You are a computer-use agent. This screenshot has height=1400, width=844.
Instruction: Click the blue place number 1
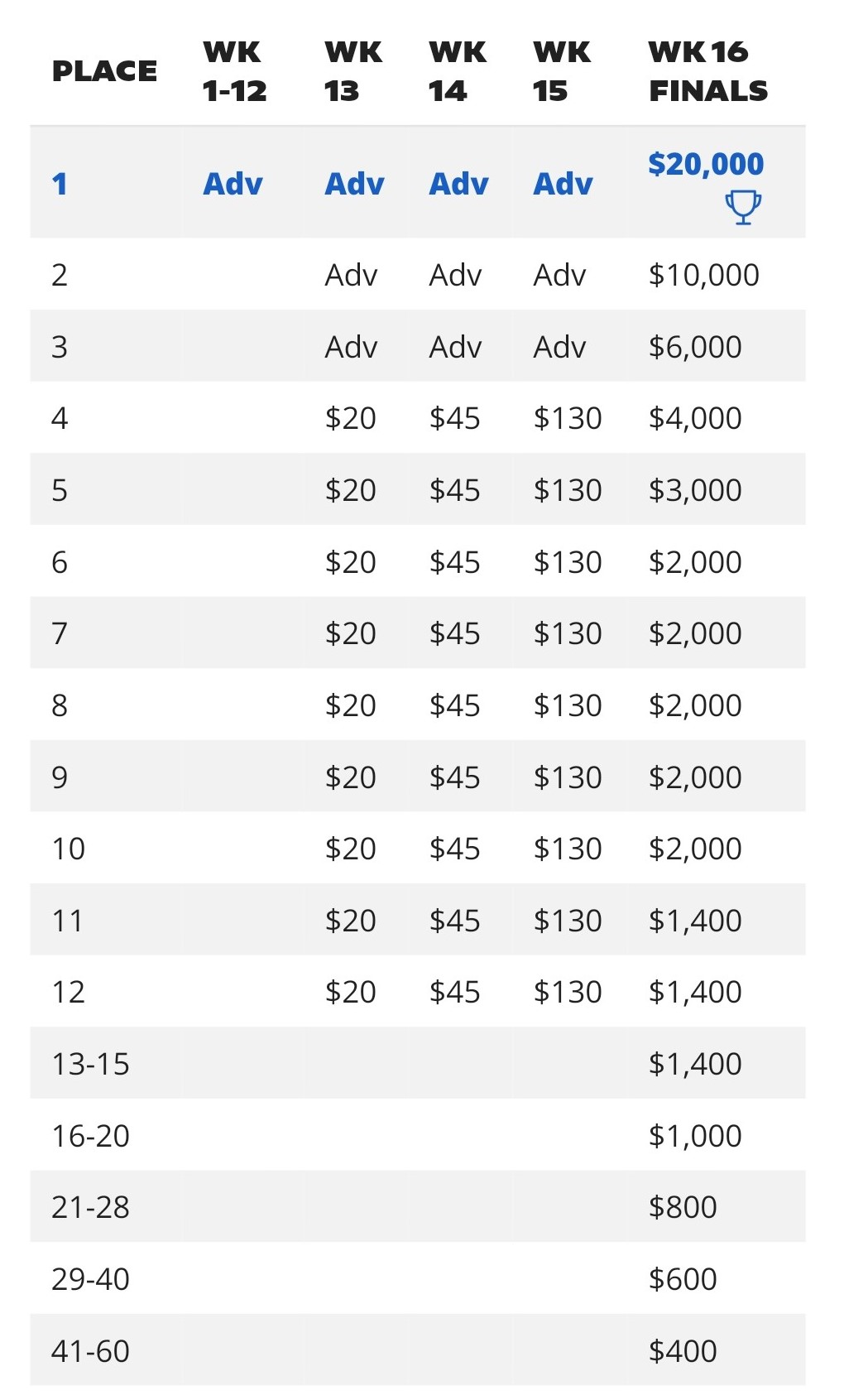(60, 184)
